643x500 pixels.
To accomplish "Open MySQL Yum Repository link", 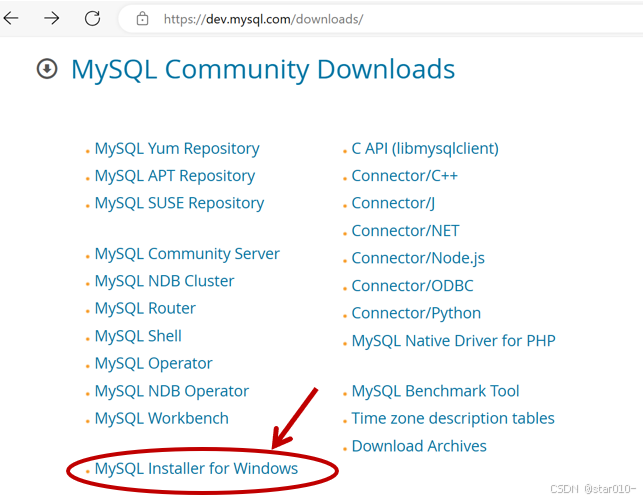I will [177, 148].
